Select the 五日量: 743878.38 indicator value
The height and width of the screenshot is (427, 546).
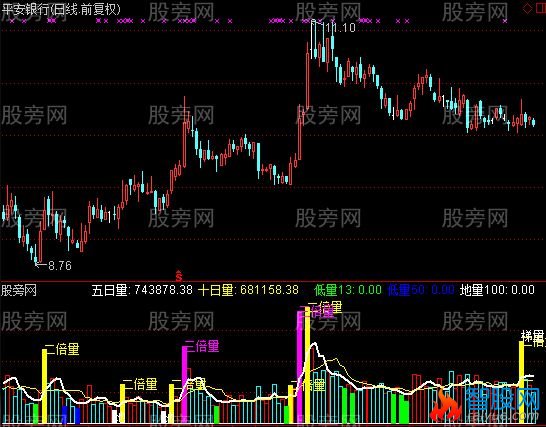pos(142,290)
